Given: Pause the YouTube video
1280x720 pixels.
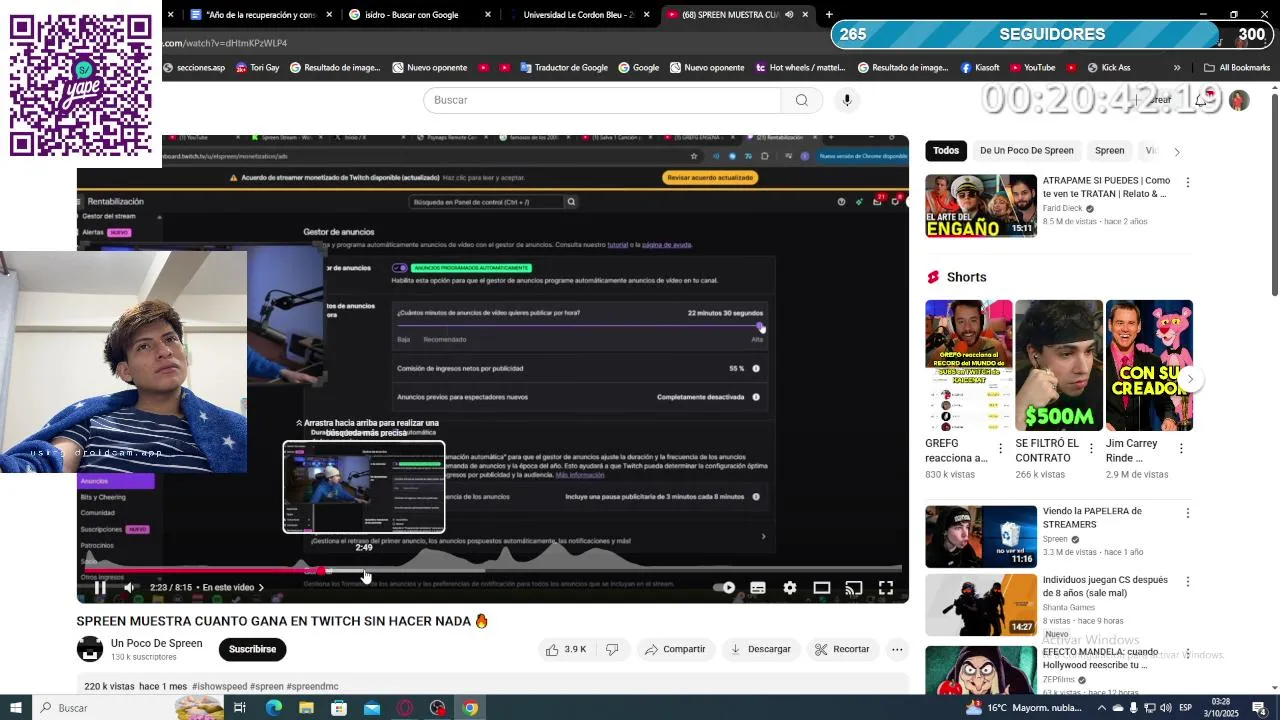Looking at the screenshot, I should tap(100, 588).
